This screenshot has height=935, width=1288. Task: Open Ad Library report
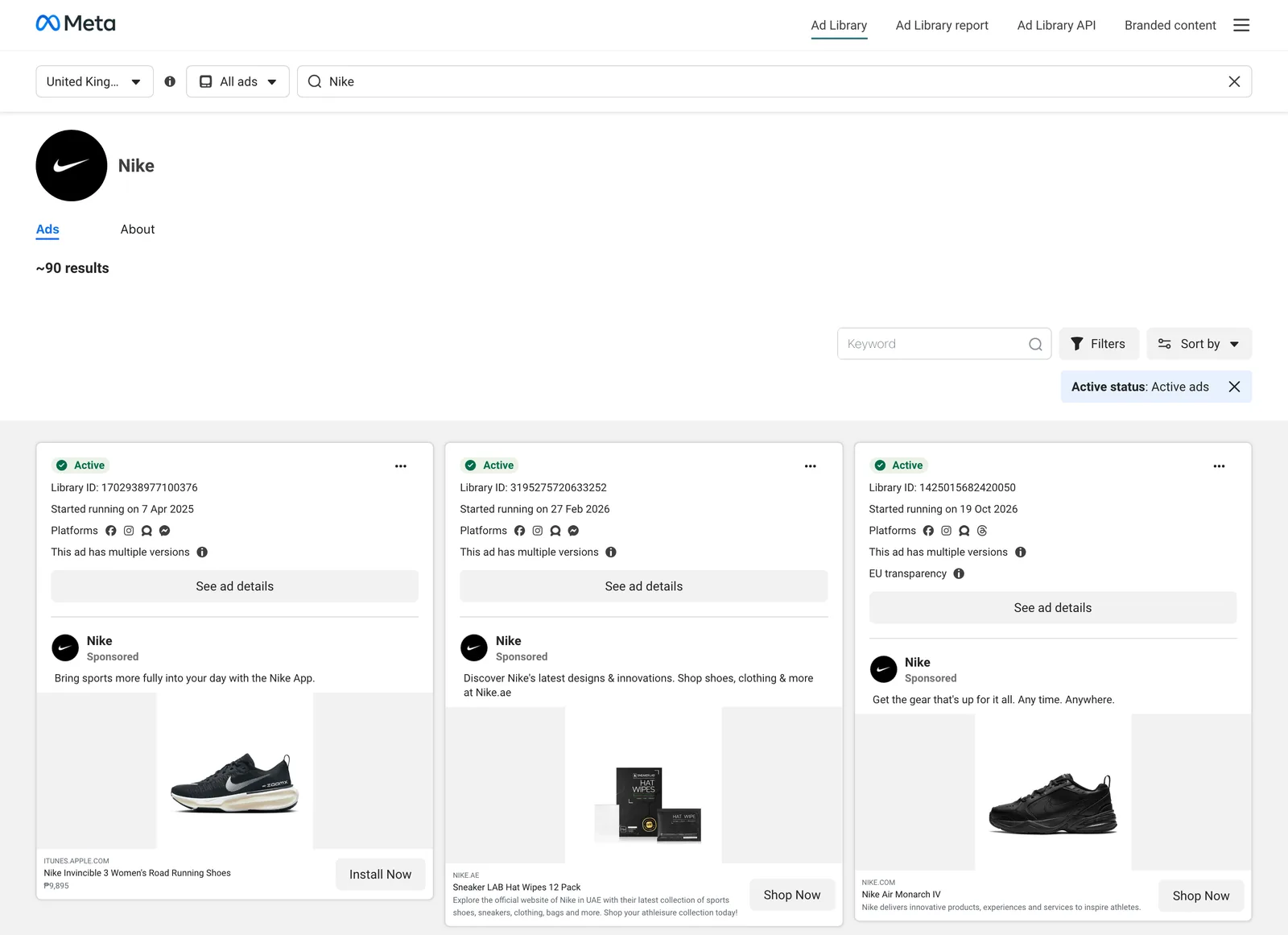tap(942, 25)
